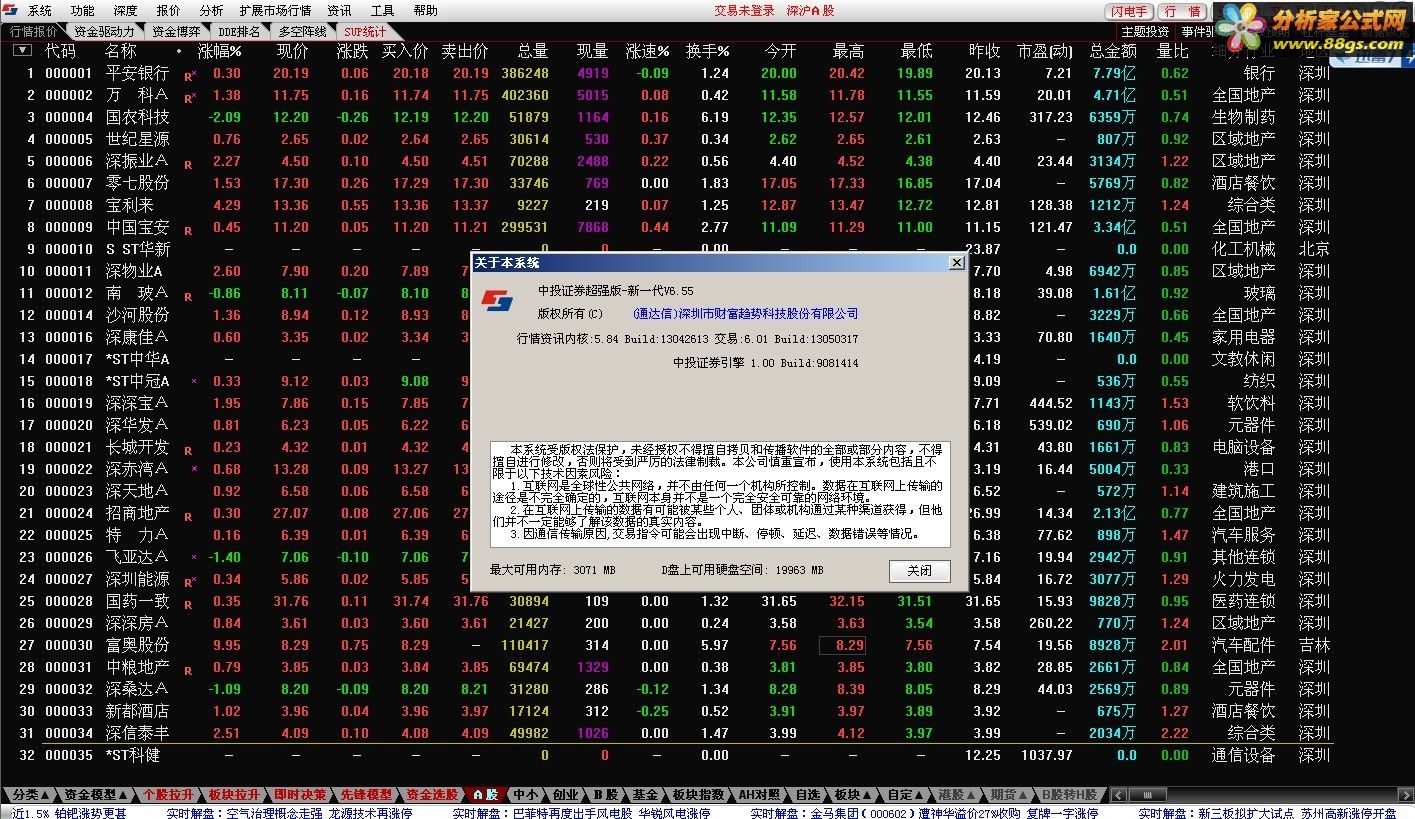Open the 功能 menu
The image size is (1415, 819).
click(83, 11)
